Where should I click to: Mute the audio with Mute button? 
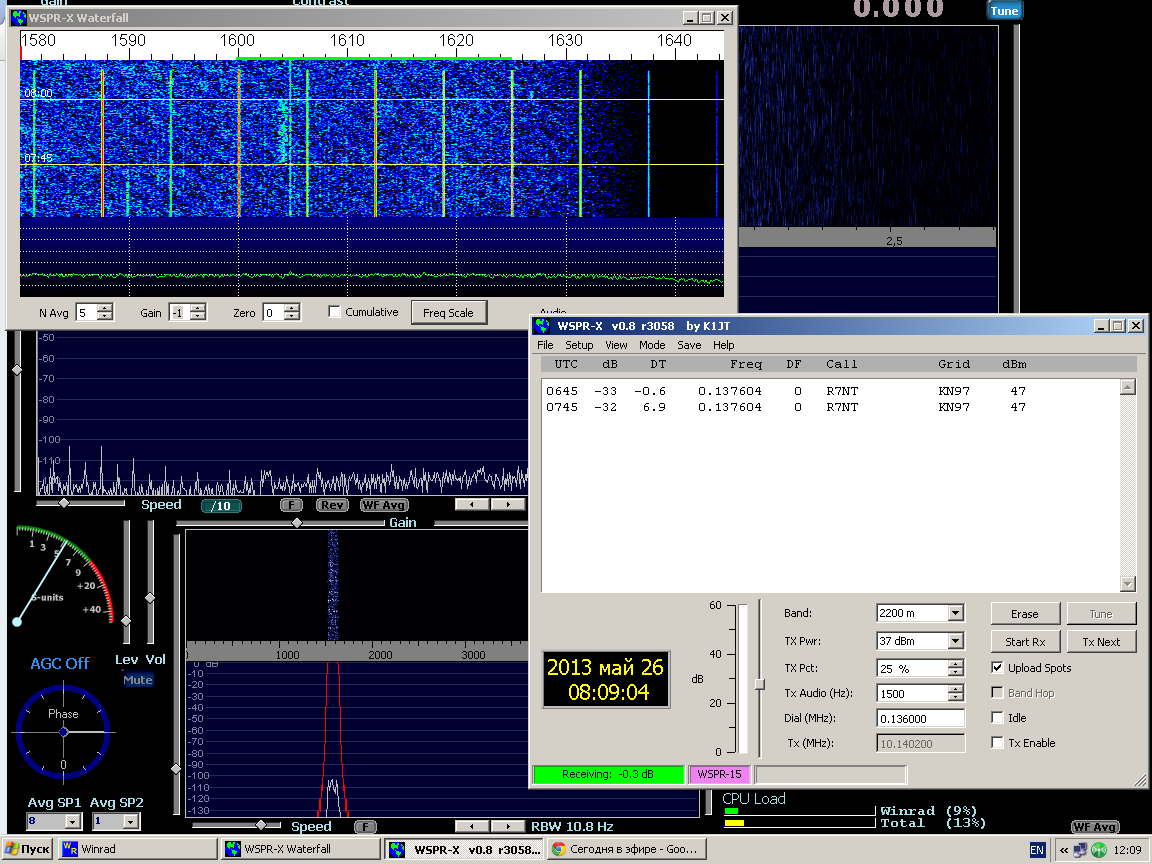click(x=138, y=680)
